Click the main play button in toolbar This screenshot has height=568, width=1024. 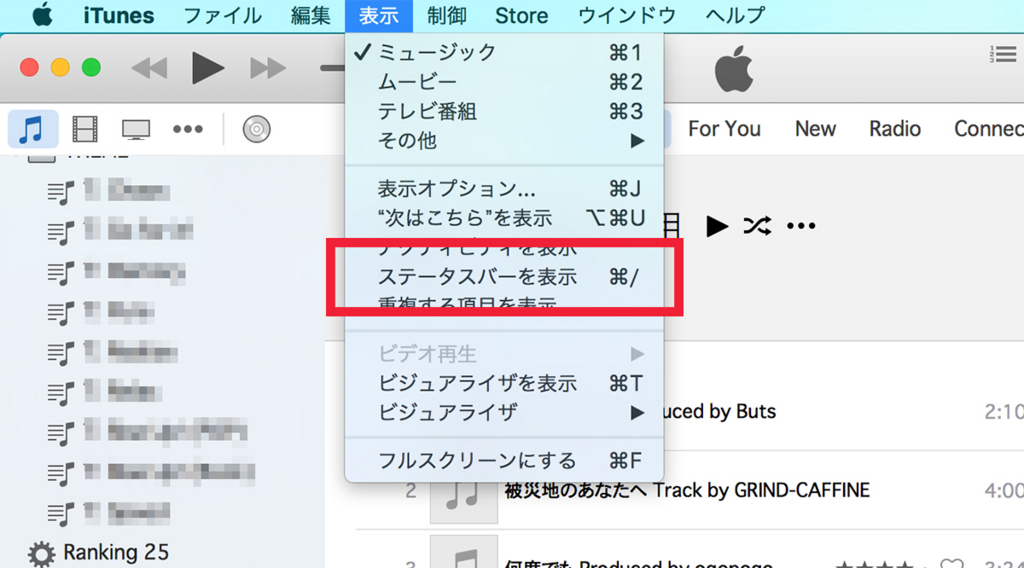click(x=208, y=68)
